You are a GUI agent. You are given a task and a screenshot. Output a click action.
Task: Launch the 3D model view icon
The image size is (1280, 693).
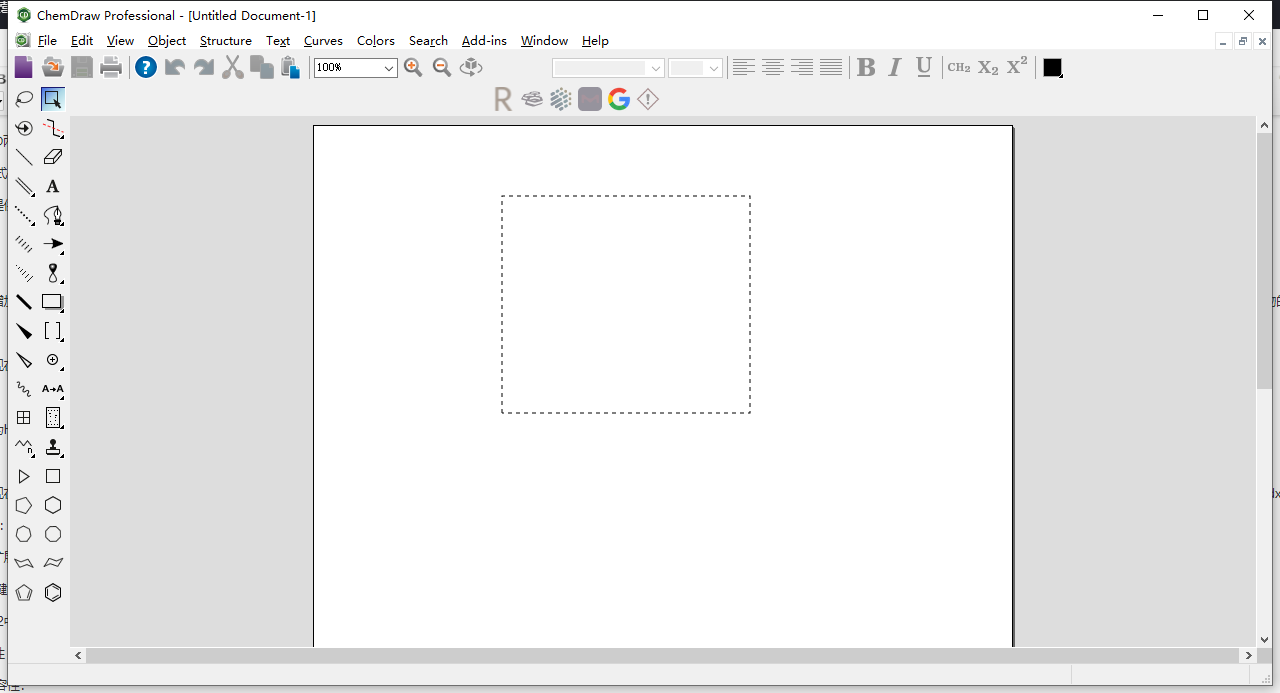pyautogui.click(x=471, y=67)
